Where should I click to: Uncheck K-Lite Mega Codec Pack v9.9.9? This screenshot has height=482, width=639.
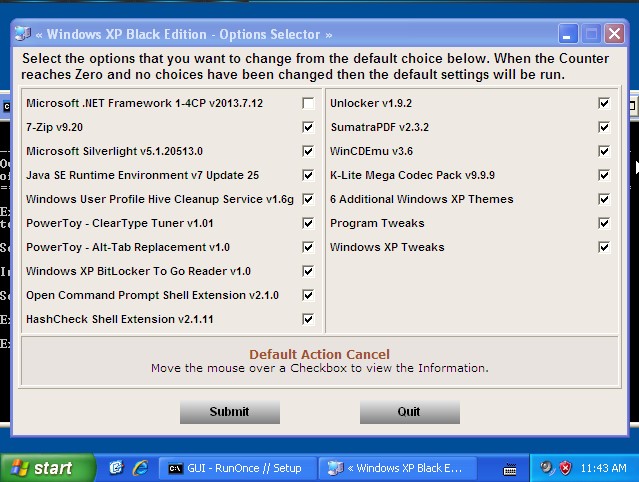point(604,175)
